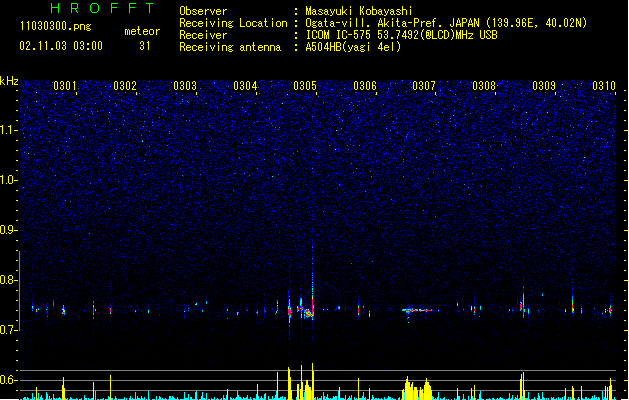Click the Receiving Location label
629x400 pixels.
pos(233,23)
